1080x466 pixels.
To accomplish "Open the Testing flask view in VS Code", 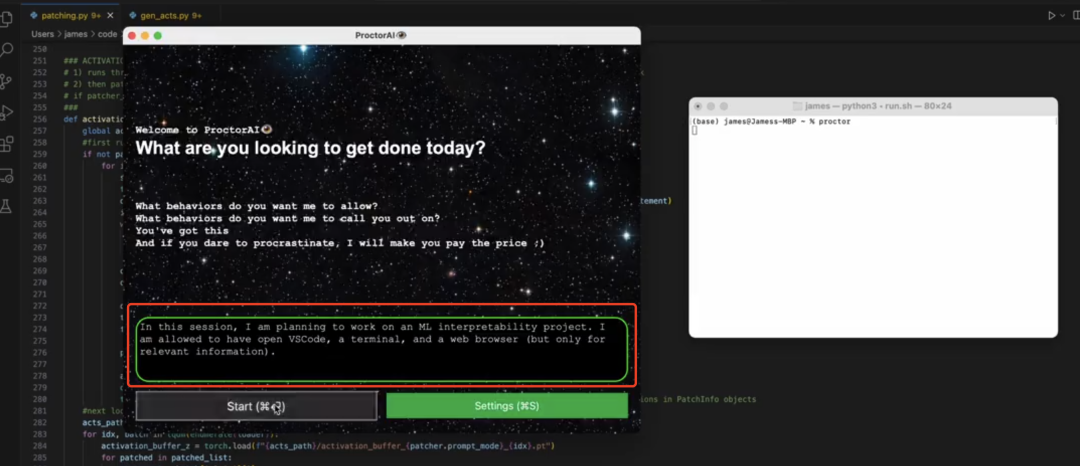I will [6, 206].
